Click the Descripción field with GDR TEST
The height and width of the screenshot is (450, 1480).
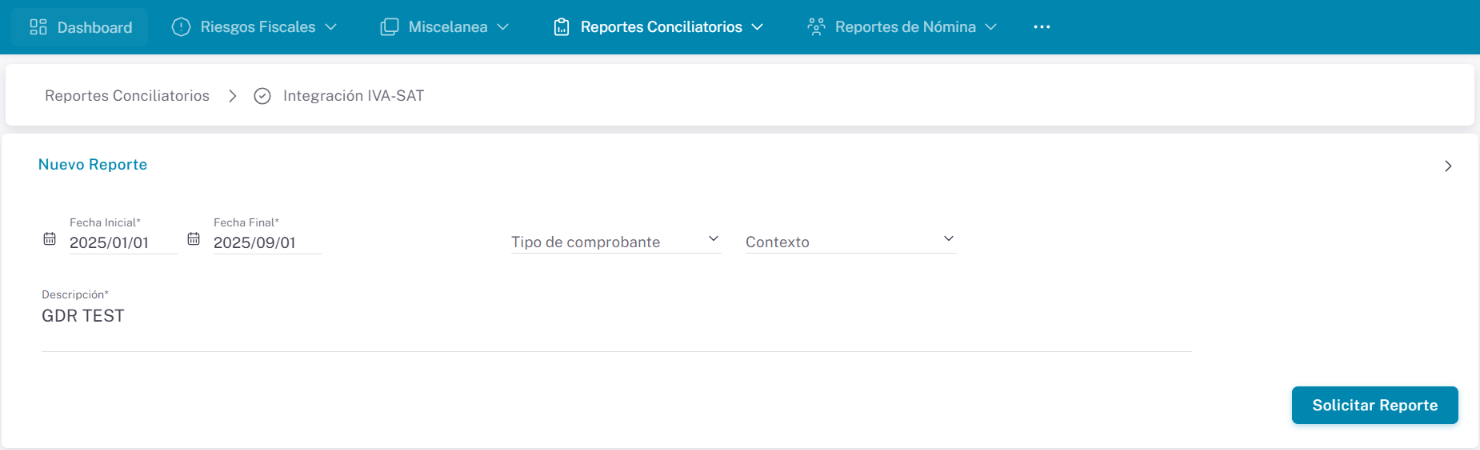coord(615,317)
